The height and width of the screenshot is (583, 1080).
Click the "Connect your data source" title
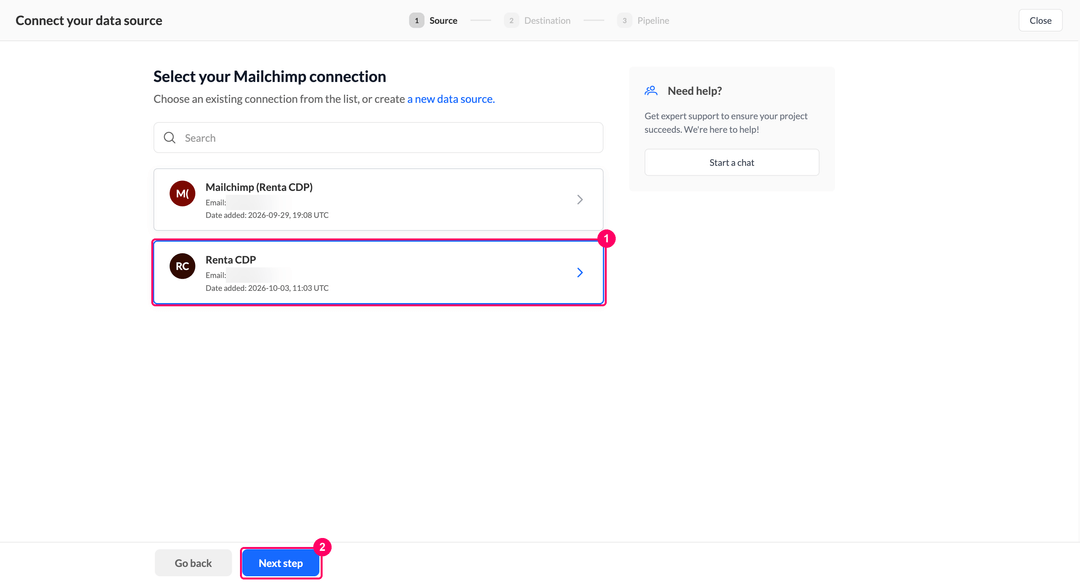tap(89, 21)
